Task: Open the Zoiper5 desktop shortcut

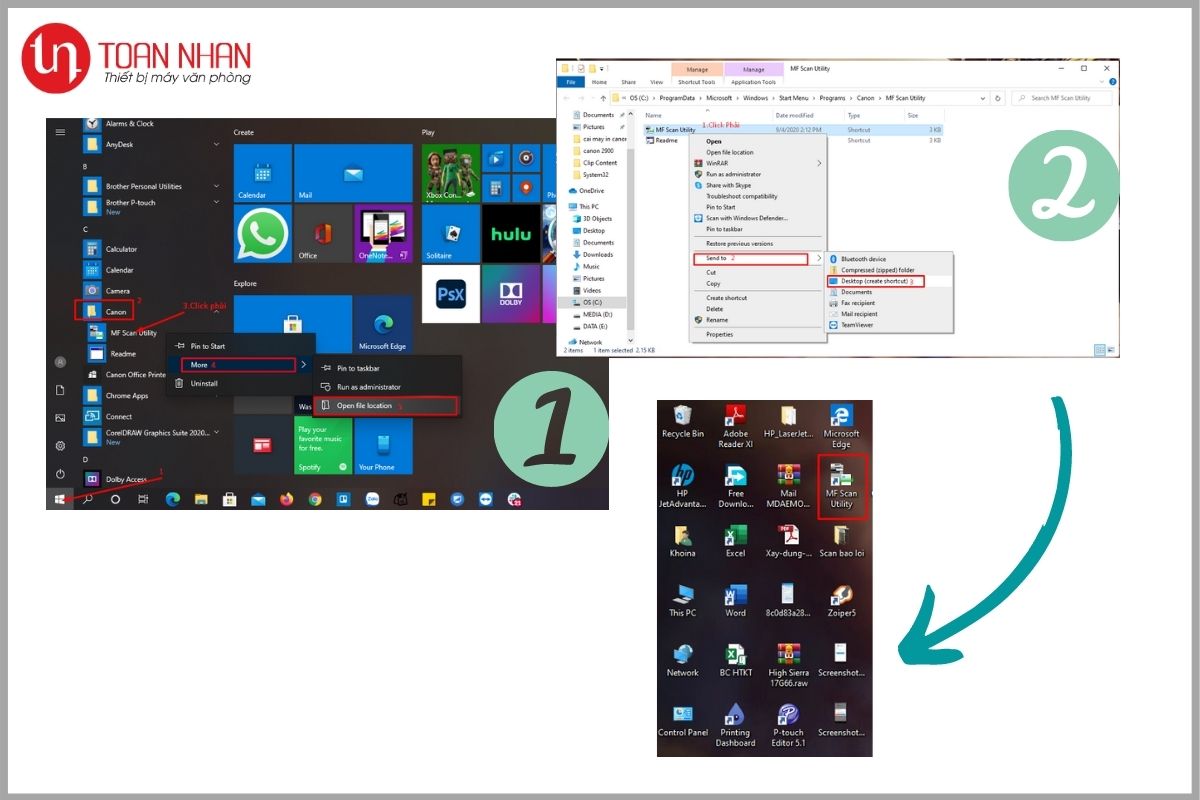Action: (x=841, y=601)
